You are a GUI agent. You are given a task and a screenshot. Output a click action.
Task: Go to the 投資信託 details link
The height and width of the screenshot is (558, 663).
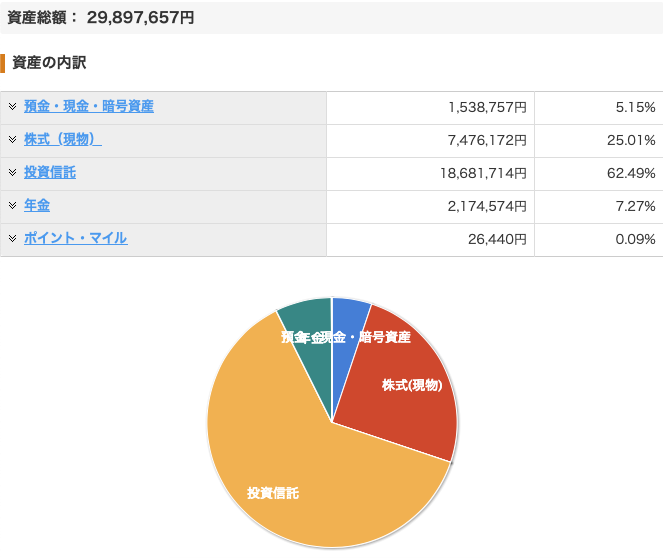[50, 173]
